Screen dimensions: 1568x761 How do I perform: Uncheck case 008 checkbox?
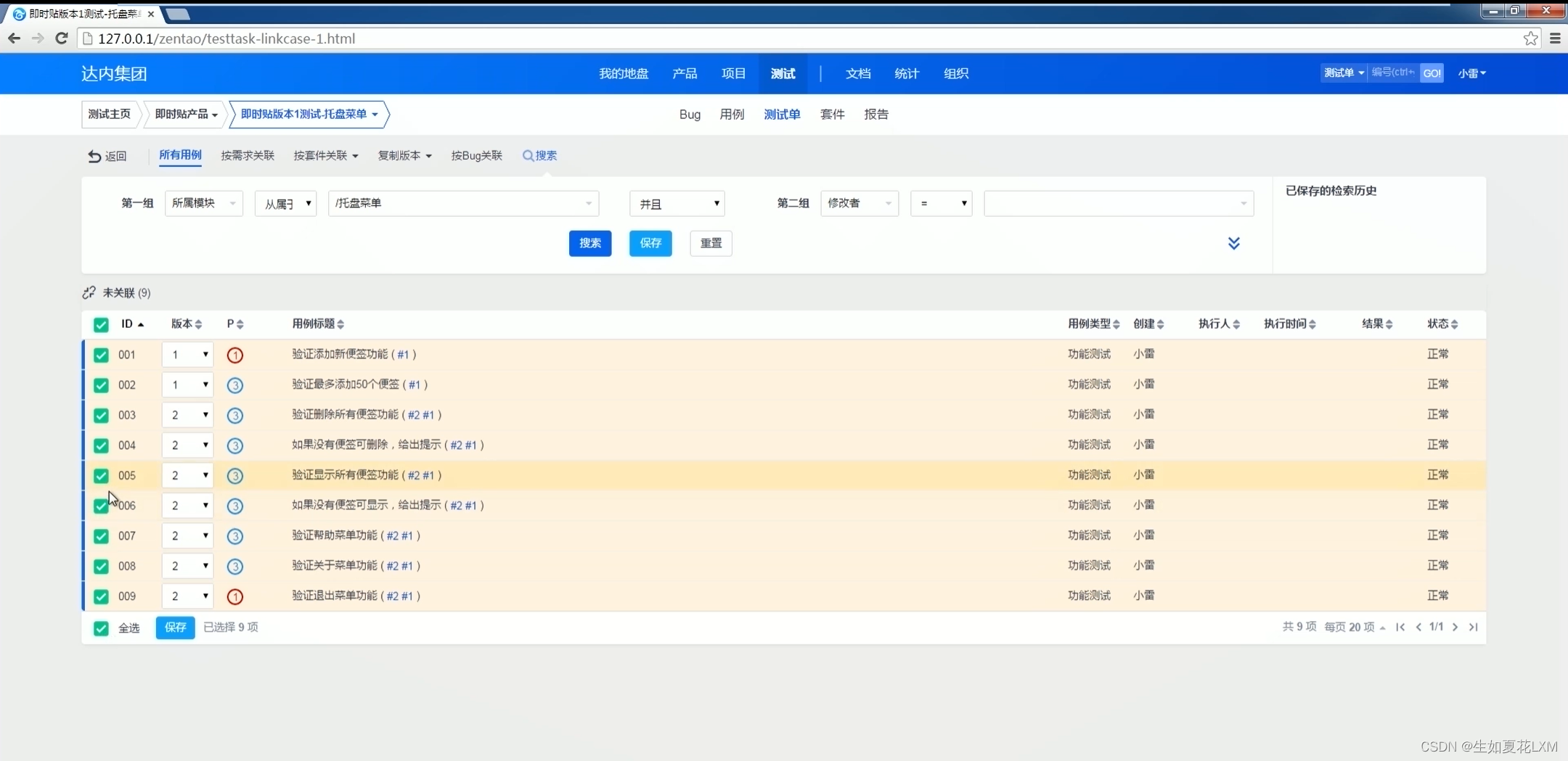[101, 567]
